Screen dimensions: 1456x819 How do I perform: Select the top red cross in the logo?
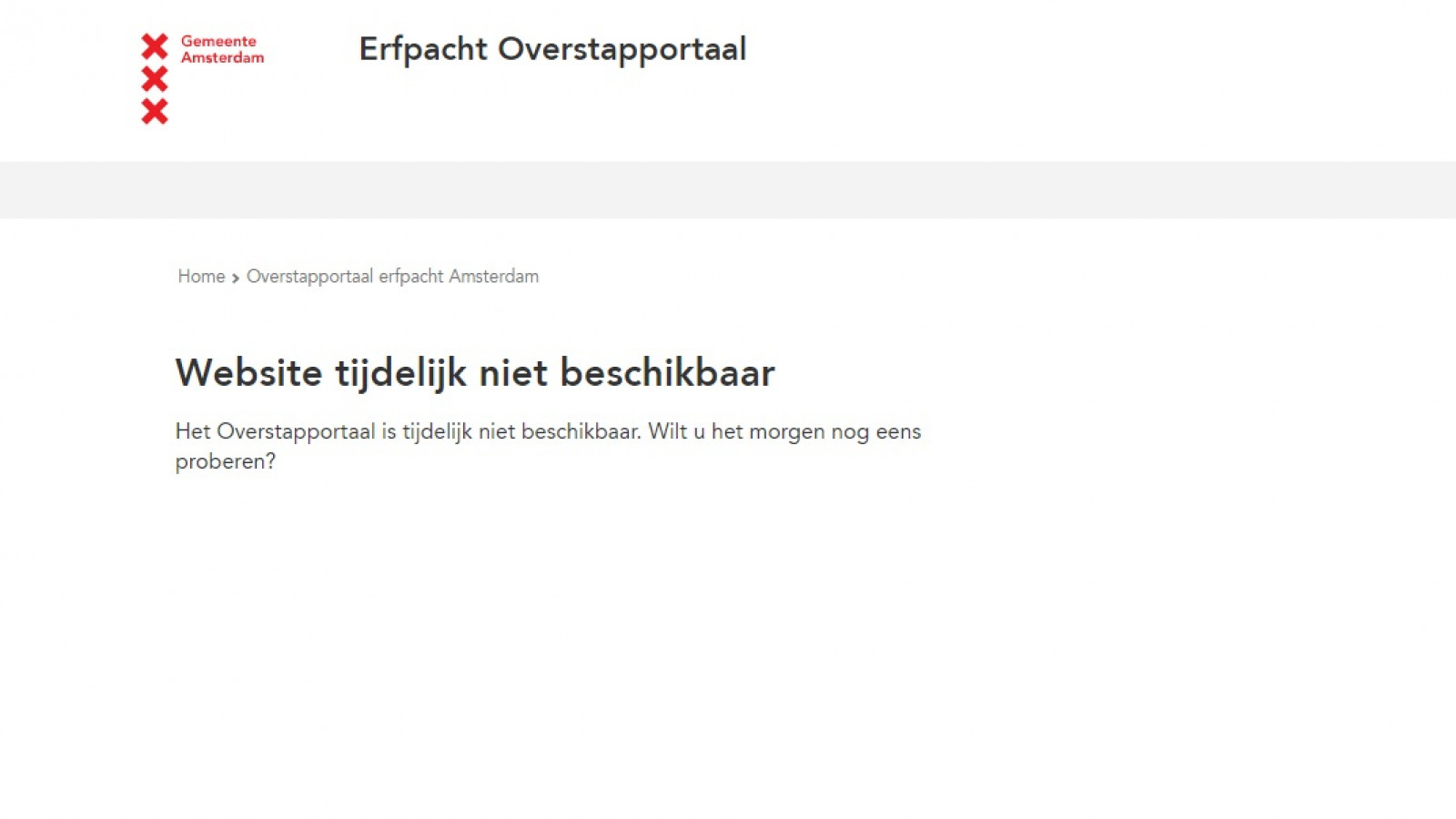pos(156,45)
